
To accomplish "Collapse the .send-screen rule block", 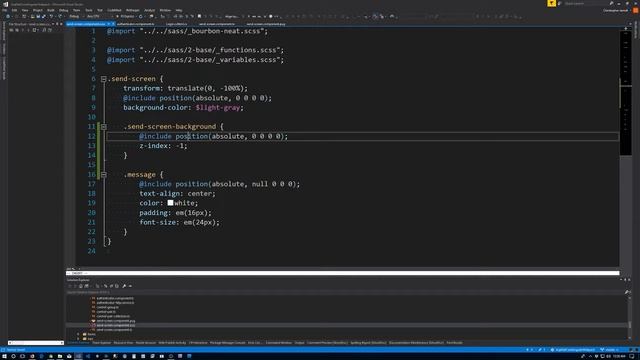I will [x=104, y=79].
